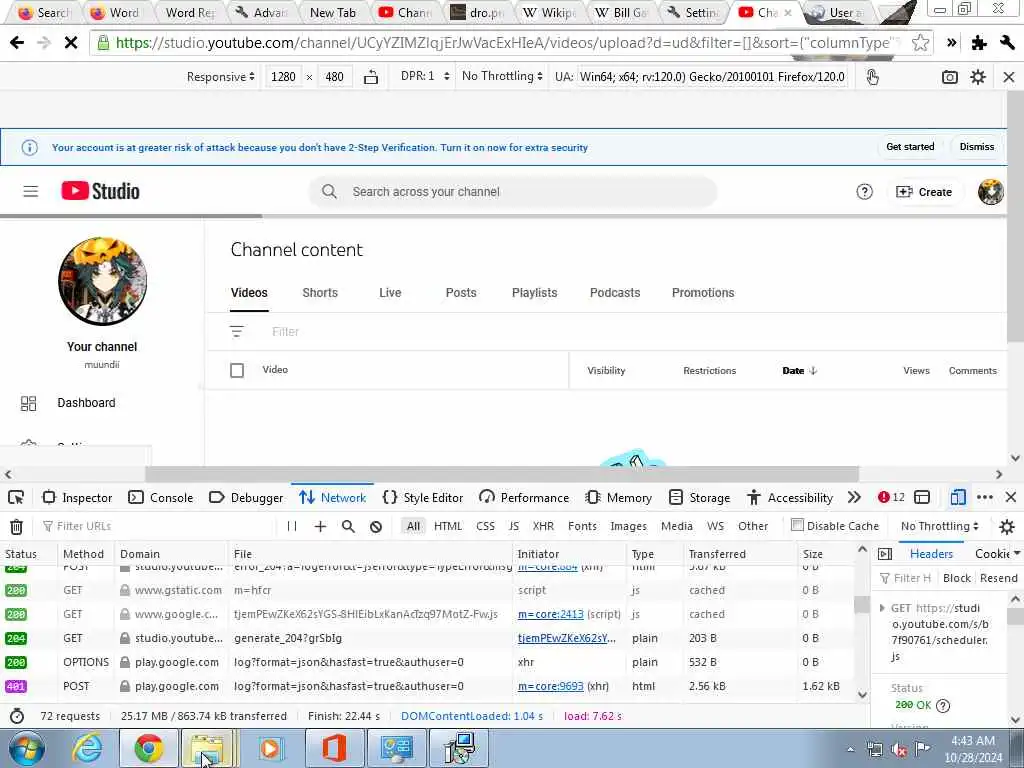
Task: Switch to the Live tab
Action: [390, 293]
